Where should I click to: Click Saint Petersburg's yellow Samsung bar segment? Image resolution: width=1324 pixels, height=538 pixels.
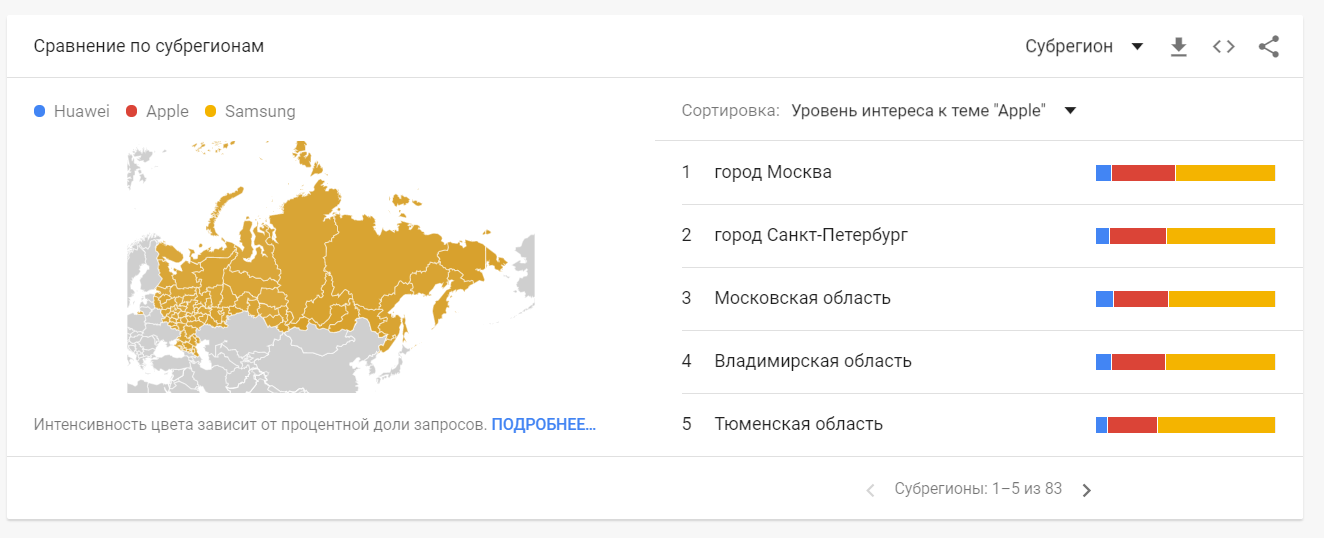1220,236
